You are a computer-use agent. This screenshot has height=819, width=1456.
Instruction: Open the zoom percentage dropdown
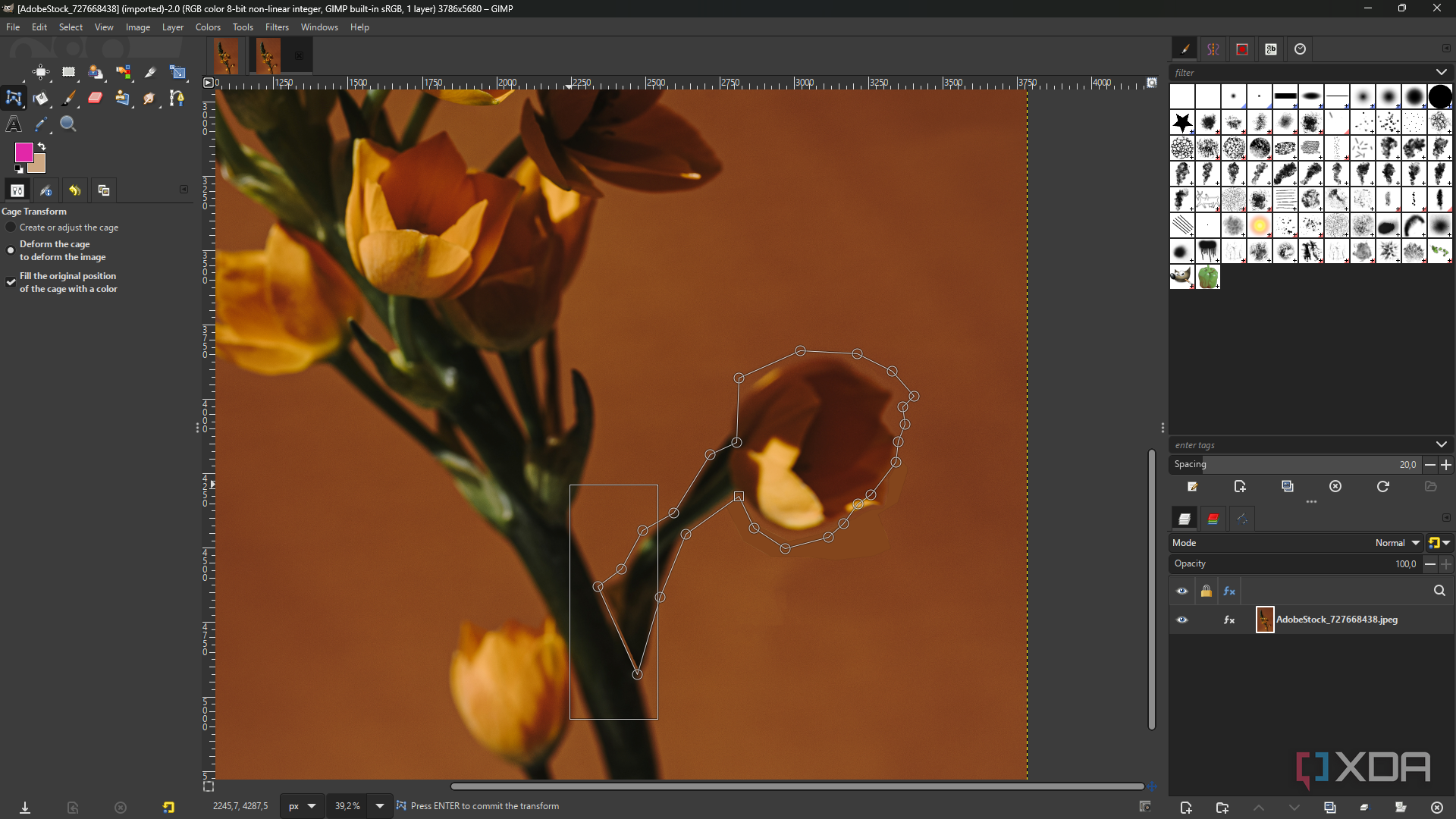point(380,806)
